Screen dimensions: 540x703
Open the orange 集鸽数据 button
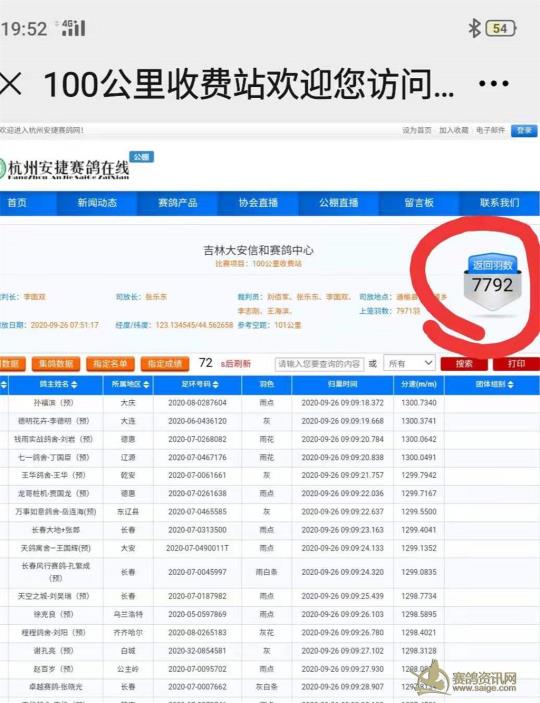tap(56, 364)
